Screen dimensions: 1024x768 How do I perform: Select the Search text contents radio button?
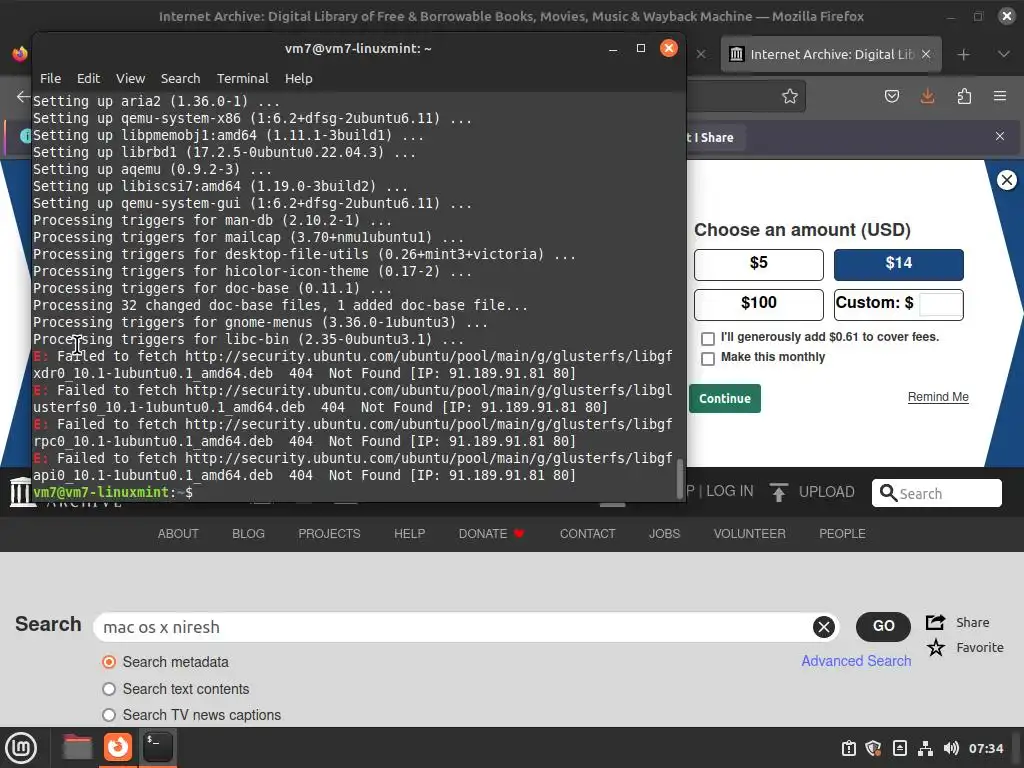[109, 689]
